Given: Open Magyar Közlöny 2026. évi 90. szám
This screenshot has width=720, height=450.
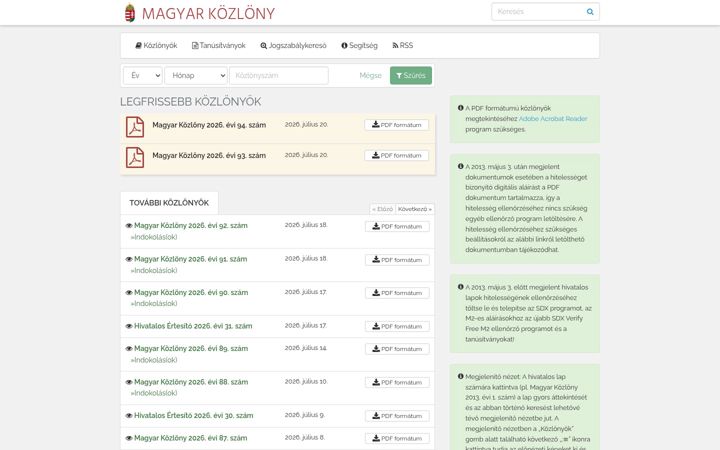Looking at the screenshot, I should pos(191,292).
